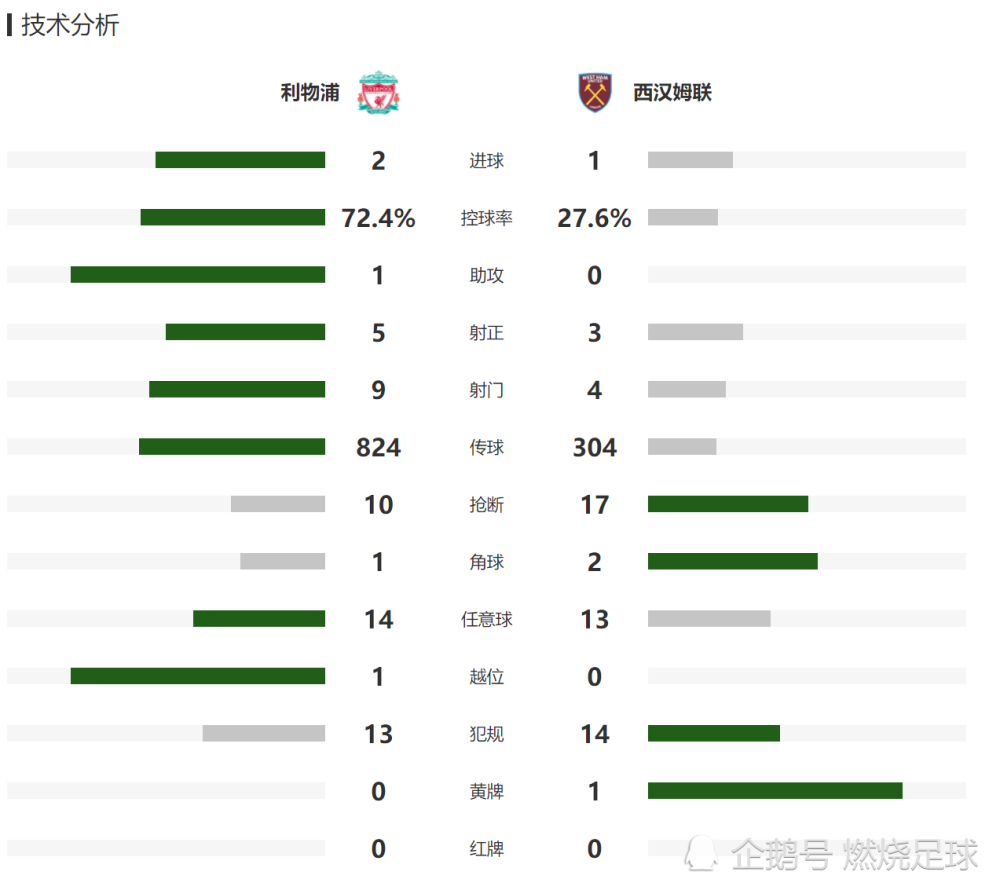Click Liverpool's green 控球率 possession bar
The image size is (1000, 890).
(x=233, y=217)
